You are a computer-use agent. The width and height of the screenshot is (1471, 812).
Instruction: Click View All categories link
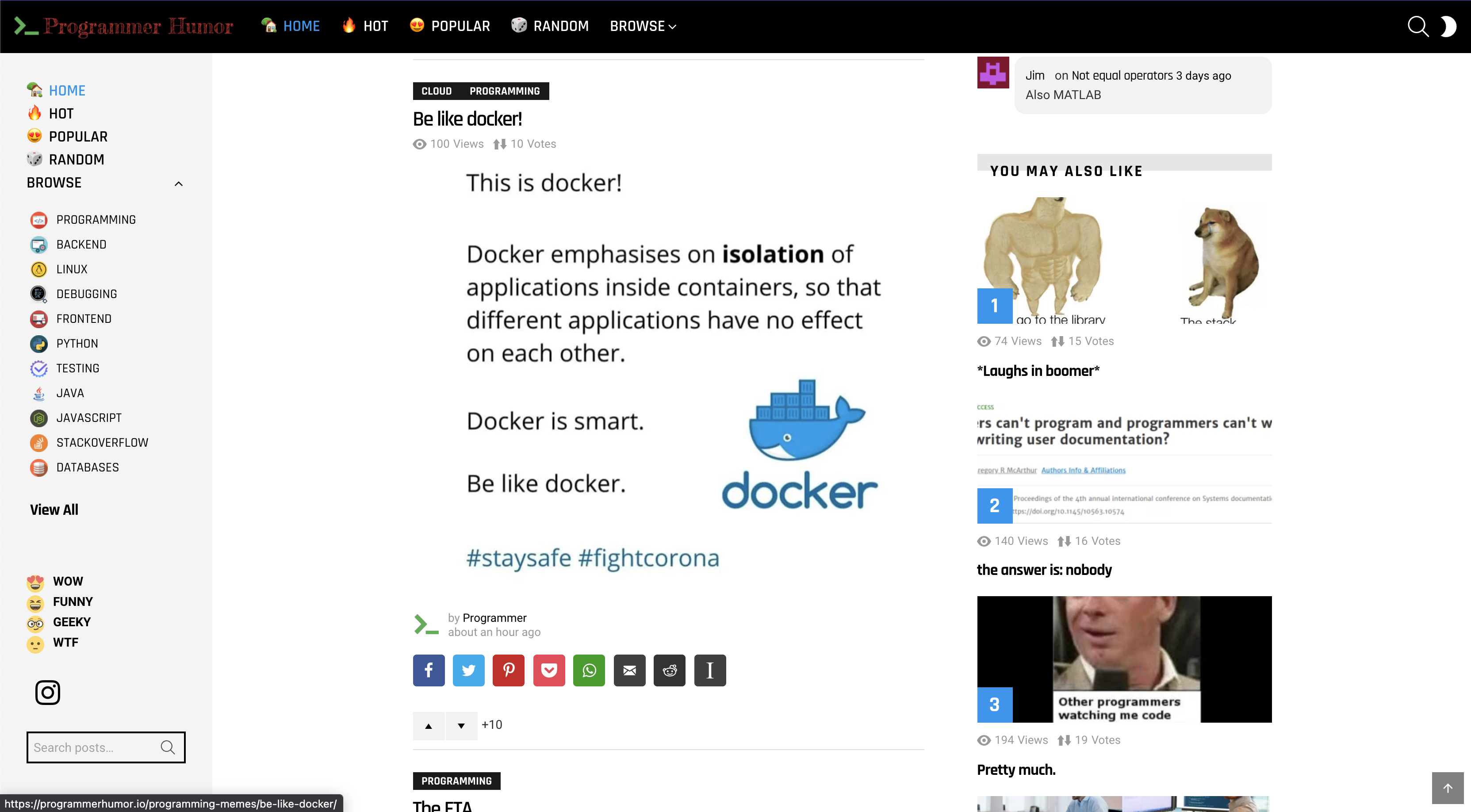pyautogui.click(x=54, y=509)
